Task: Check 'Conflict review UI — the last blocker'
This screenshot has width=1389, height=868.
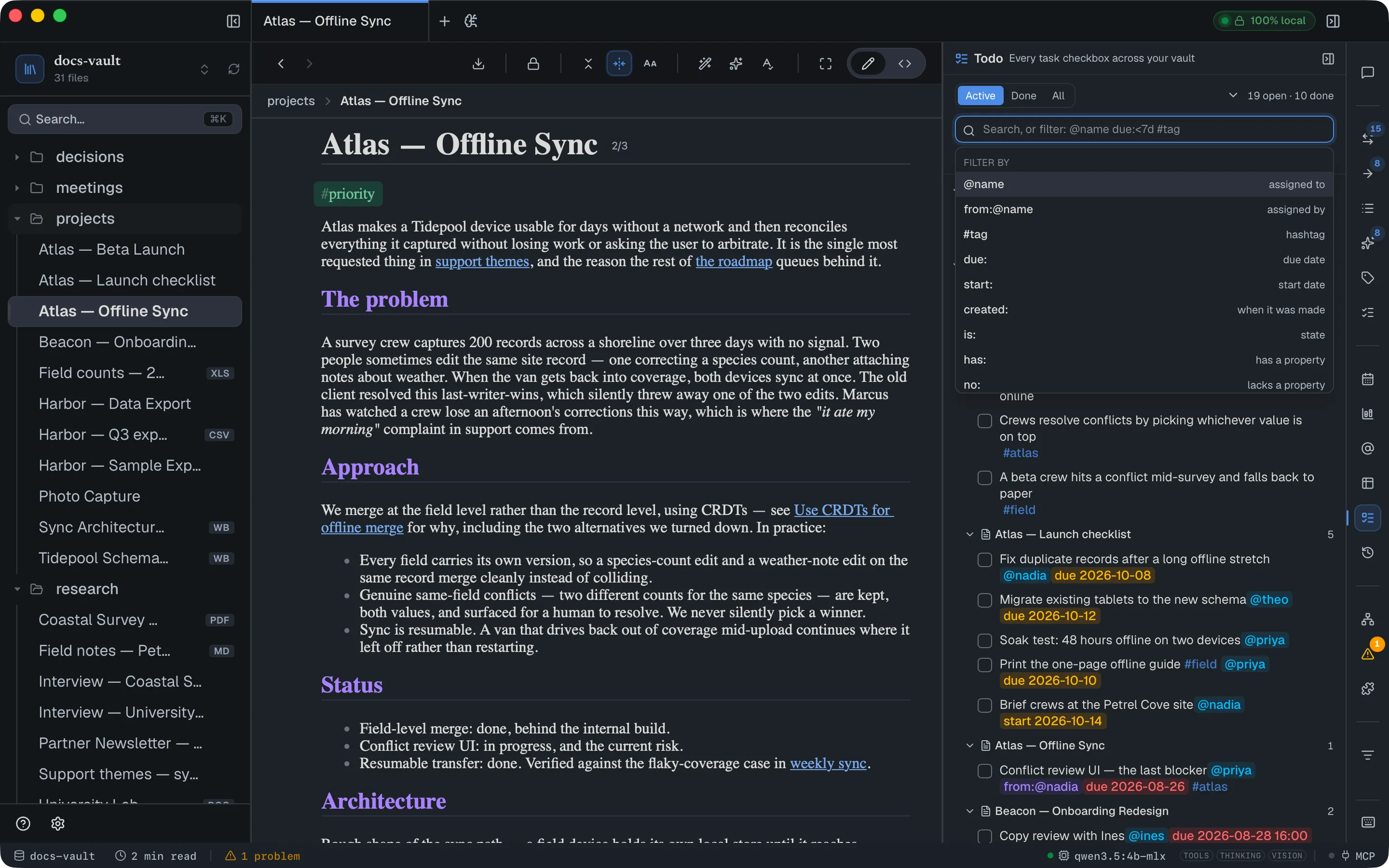Action: [985, 771]
